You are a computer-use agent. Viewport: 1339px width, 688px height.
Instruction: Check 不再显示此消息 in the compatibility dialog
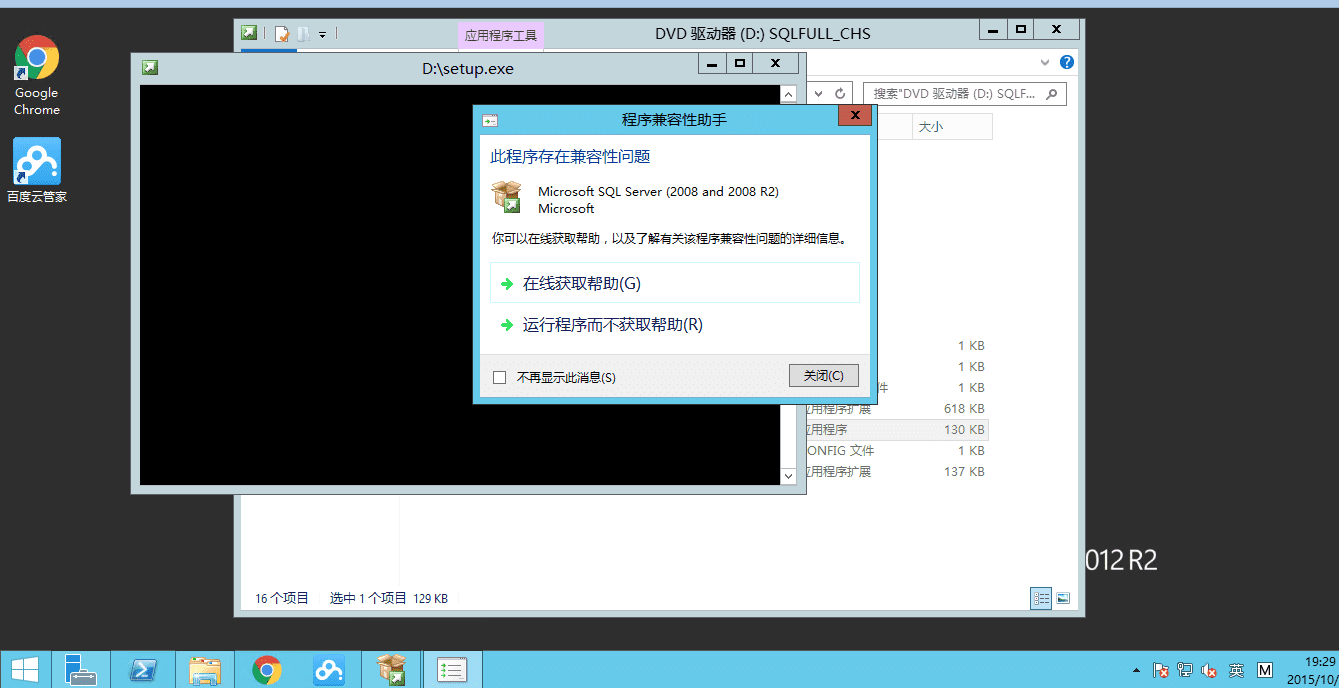pos(500,377)
